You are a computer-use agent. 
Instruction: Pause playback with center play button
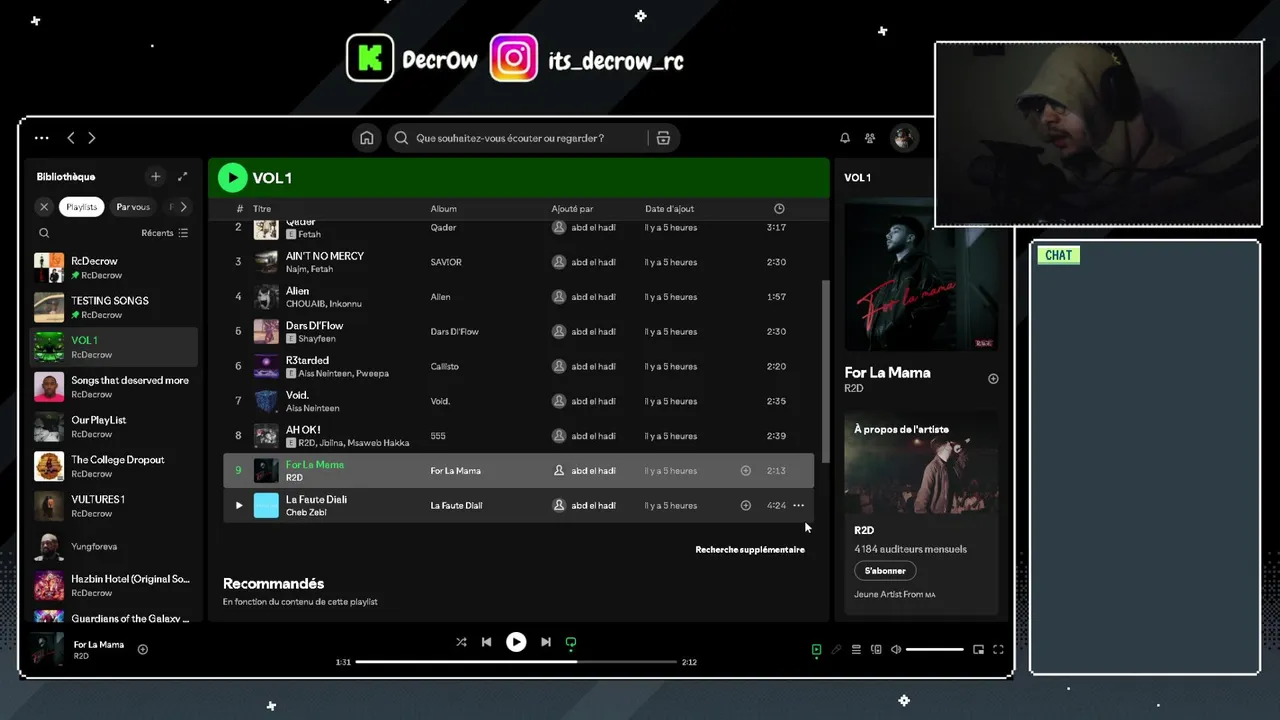[516, 642]
